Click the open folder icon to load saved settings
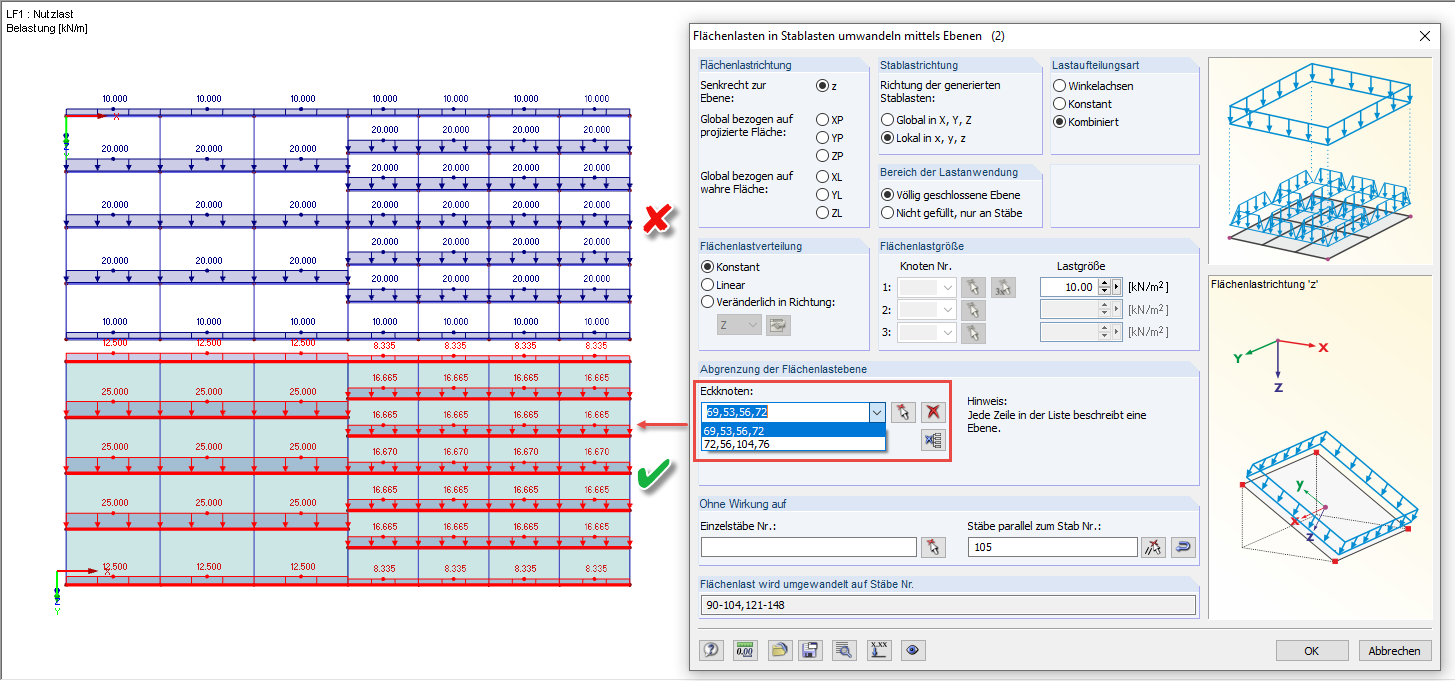The width and height of the screenshot is (1455, 681). 780,650
